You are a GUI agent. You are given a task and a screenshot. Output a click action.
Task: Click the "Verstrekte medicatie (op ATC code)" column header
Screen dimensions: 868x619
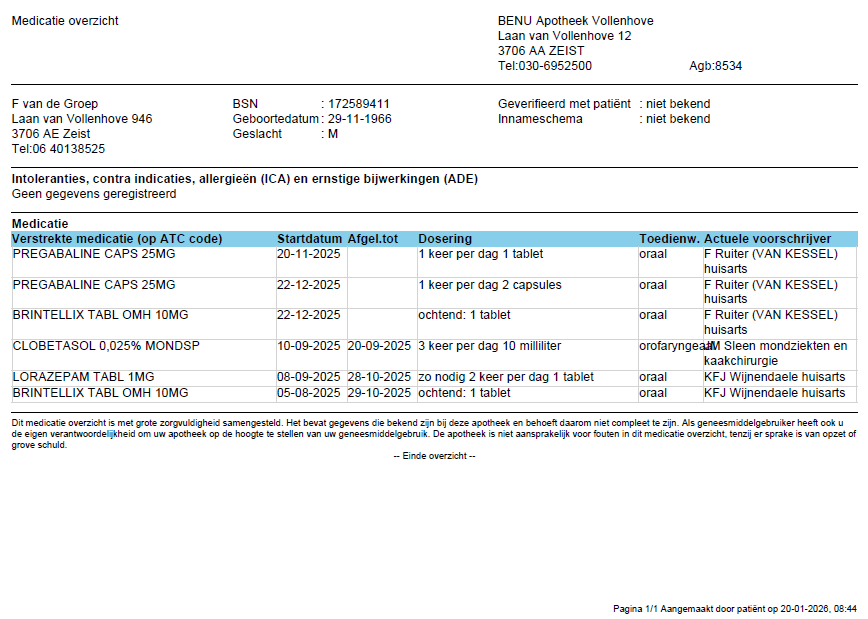(x=117, y=239)
